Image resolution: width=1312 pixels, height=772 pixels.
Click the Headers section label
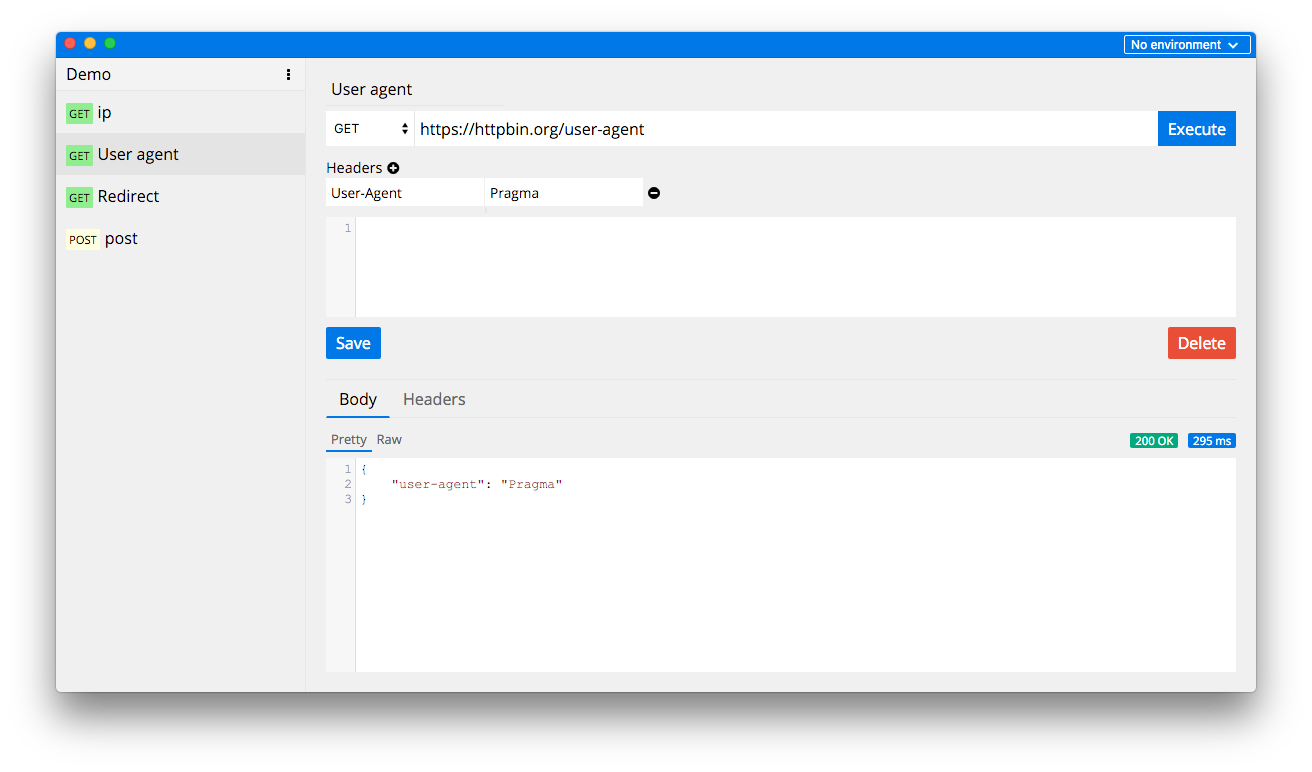[x=354, y=168]
